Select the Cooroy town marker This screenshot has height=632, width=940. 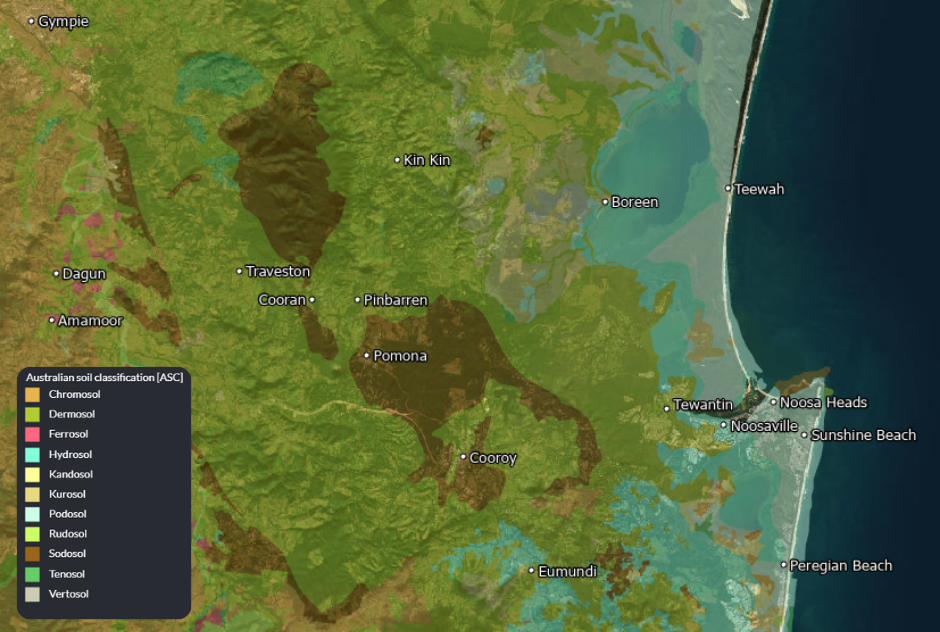(463, 457)
